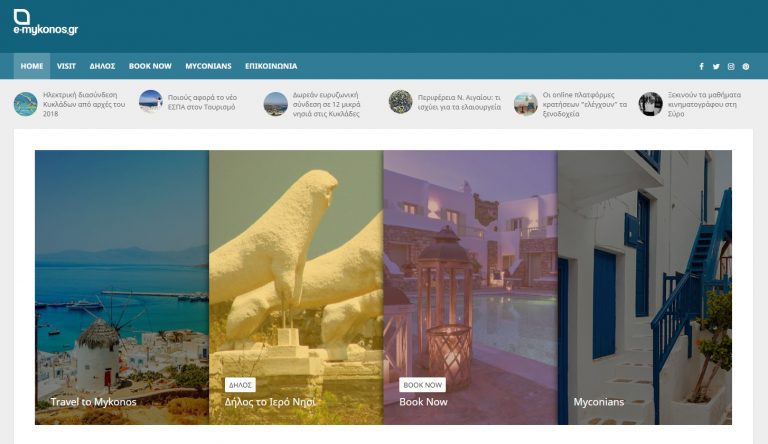Open BOOK NOW in the navigation bar
Image resolution: width=768 pixels, height=444 pixels.
(x=150, y=66)
